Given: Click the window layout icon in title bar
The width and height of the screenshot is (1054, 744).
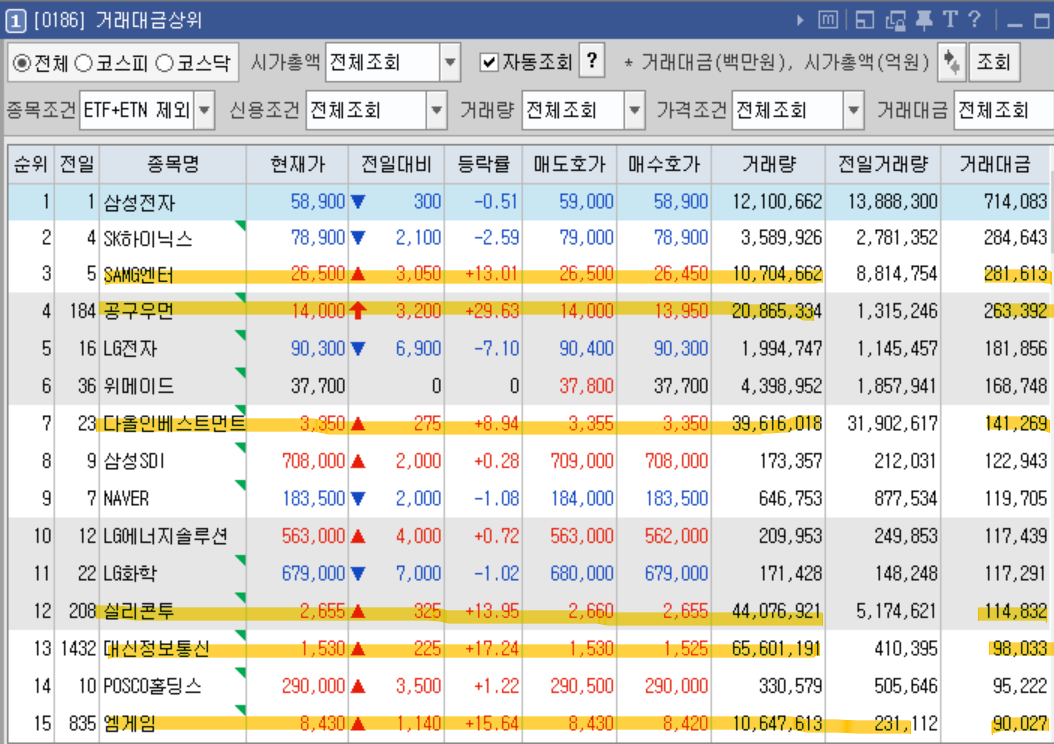Looking at the screenshot, I should [x=864, y=20].
